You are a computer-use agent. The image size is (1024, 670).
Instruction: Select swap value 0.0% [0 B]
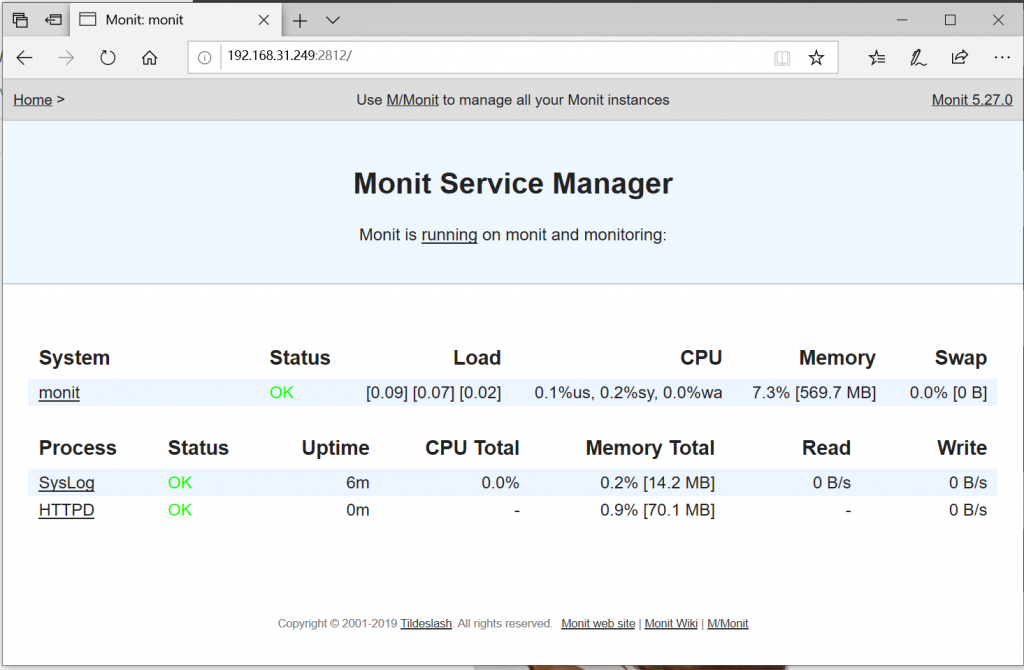(948, 393)
